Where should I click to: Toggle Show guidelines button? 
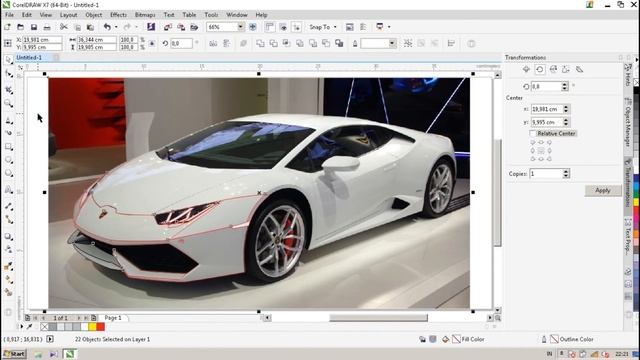[296, 27]
